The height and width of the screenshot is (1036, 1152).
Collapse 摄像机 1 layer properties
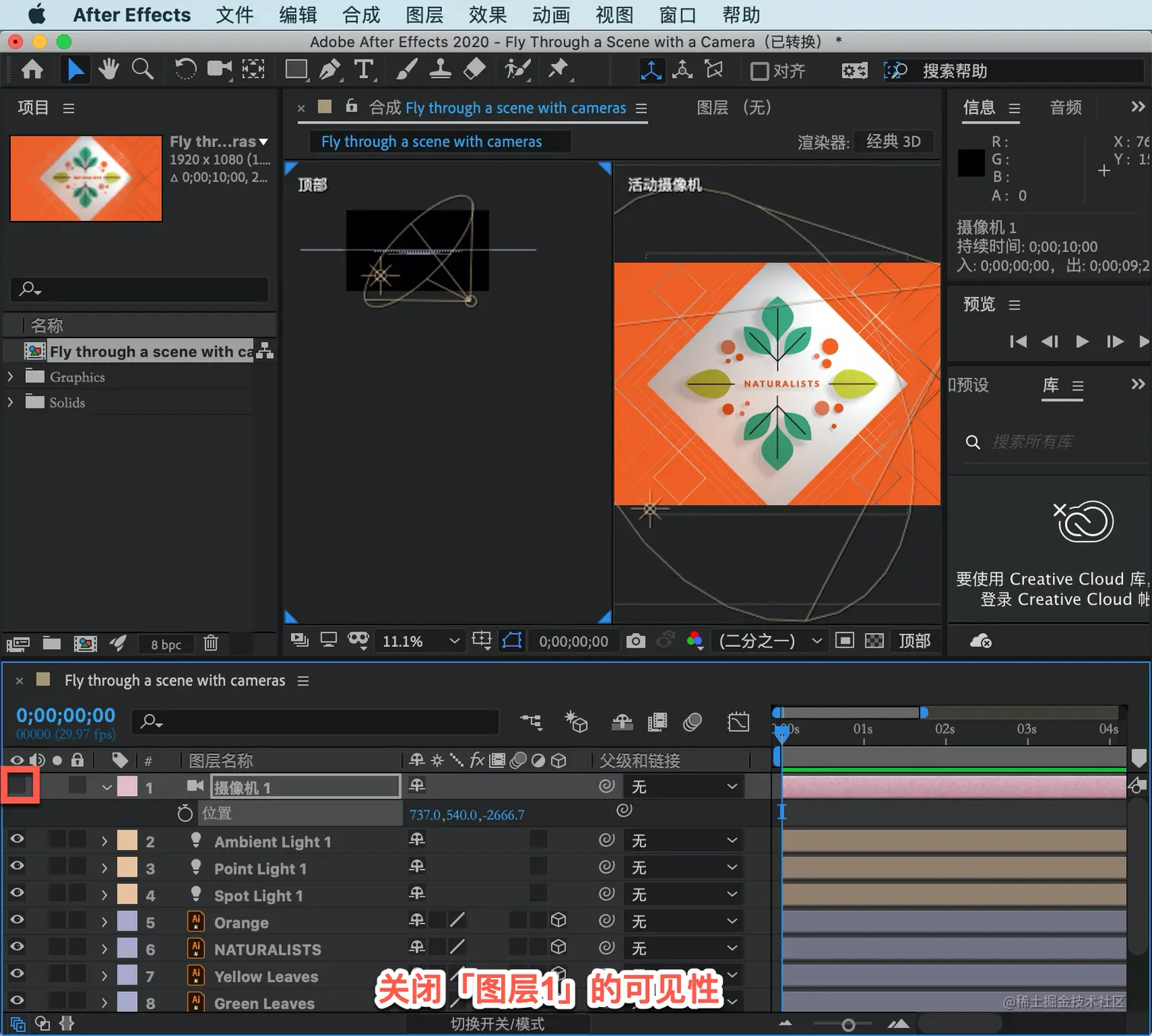click(x=107, y=787)
